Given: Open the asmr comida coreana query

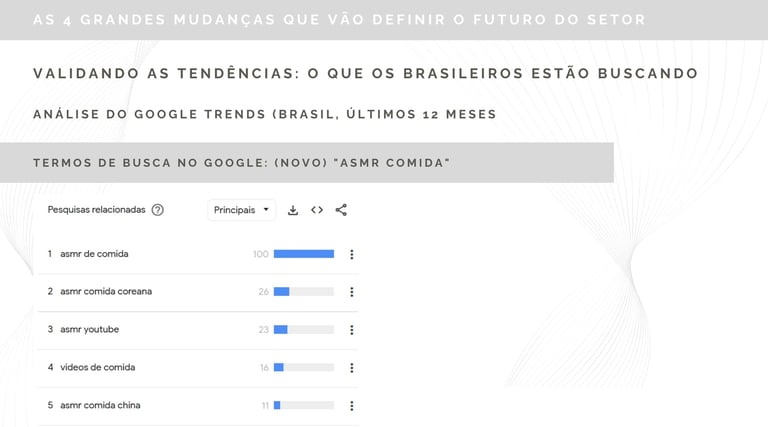Looking at the screenshot, I should click(x=105, y=292).
